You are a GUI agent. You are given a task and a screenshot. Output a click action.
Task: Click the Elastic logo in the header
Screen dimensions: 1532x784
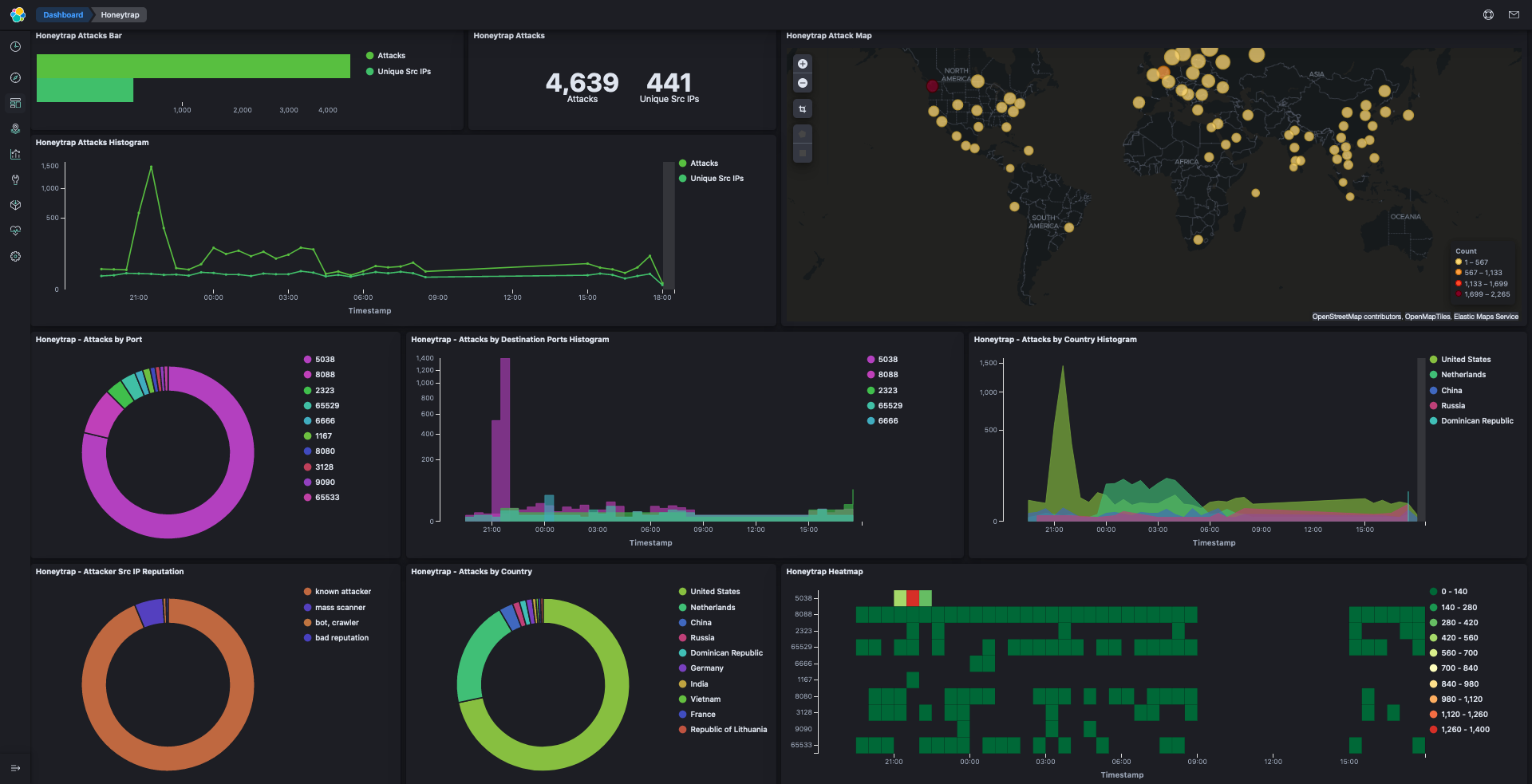[18, 14]
